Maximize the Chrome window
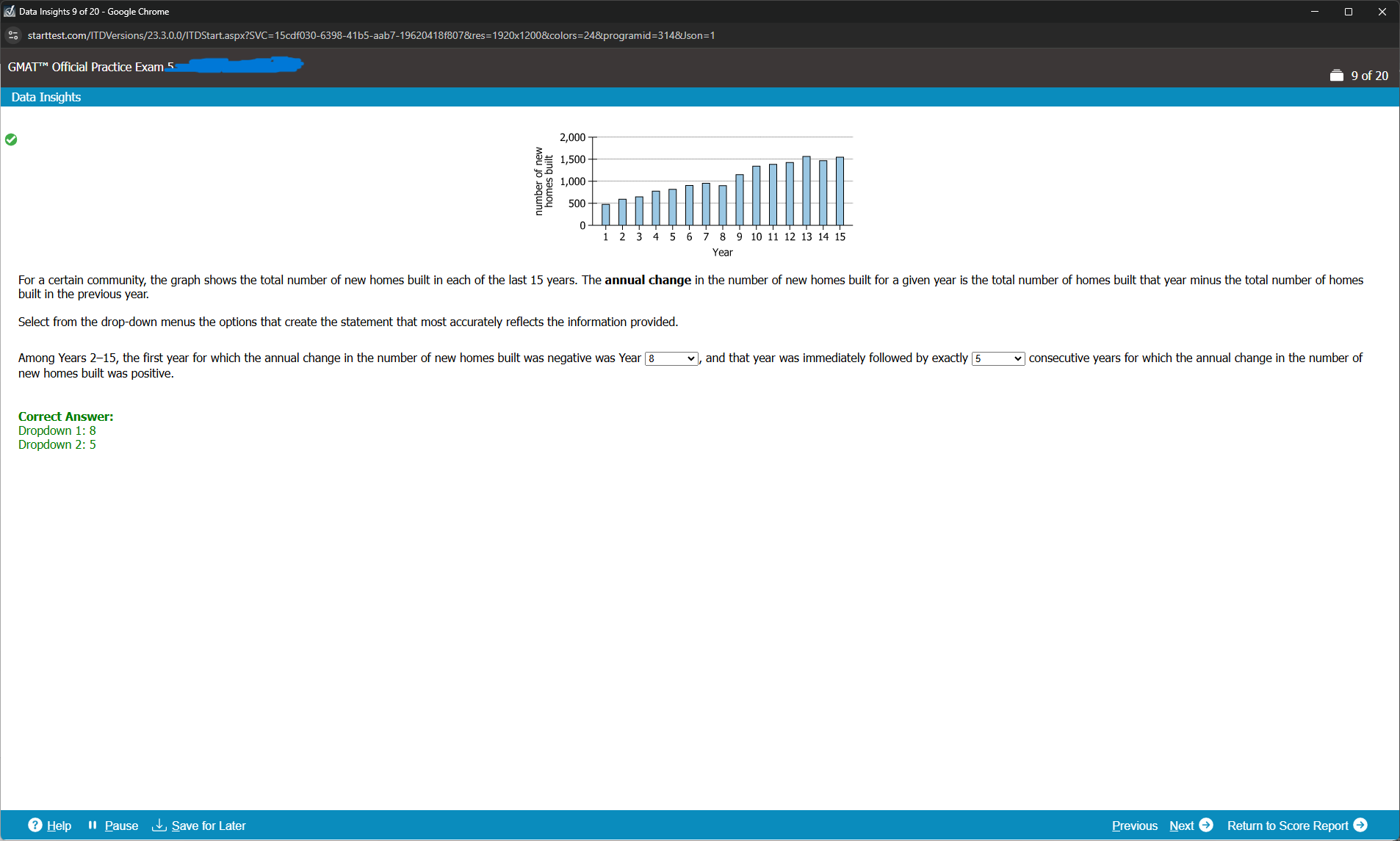 [x=1348, y=12]
